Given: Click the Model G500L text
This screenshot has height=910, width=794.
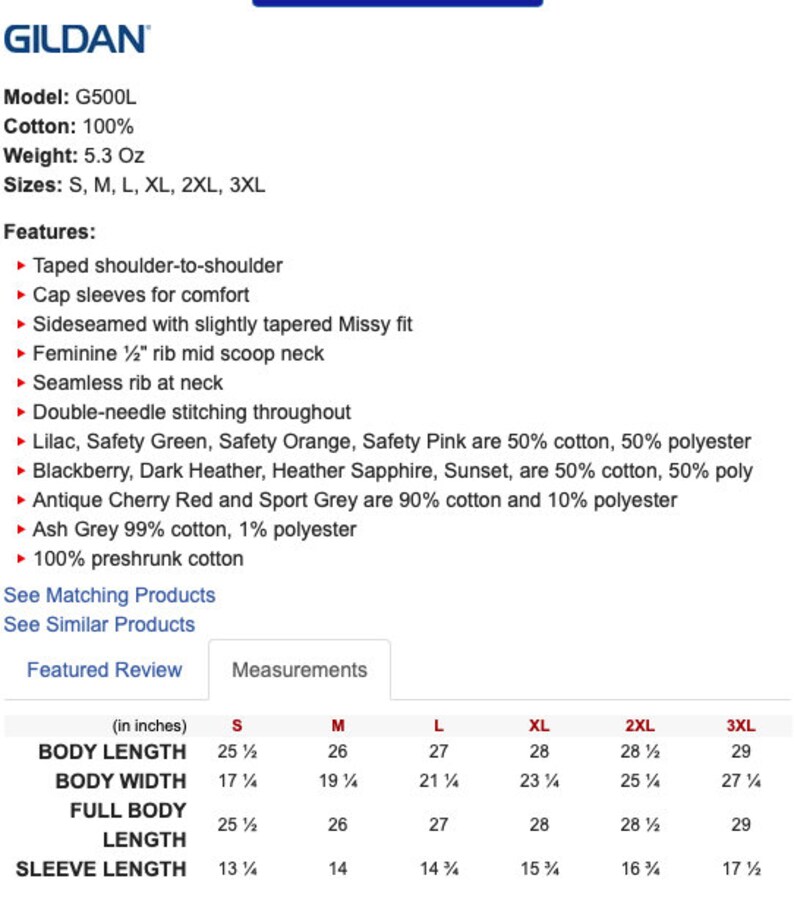Looking at the screenshot, I should click(70, 97).
